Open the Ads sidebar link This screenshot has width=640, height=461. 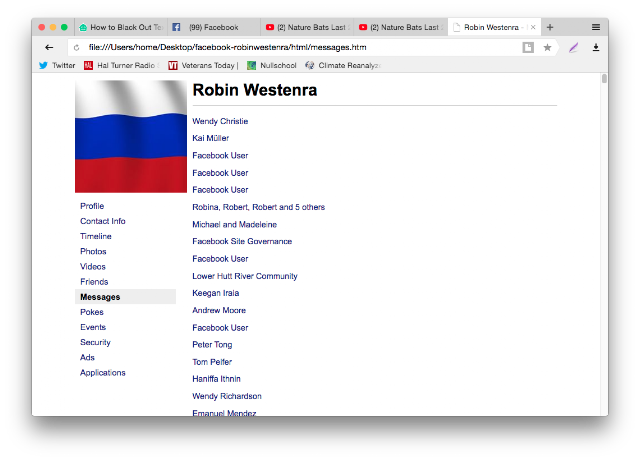[87, 358]
